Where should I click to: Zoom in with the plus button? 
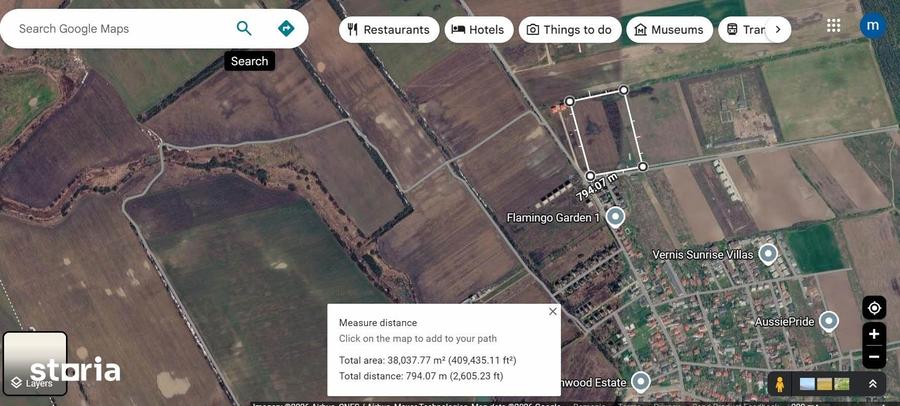click(874, 334)
